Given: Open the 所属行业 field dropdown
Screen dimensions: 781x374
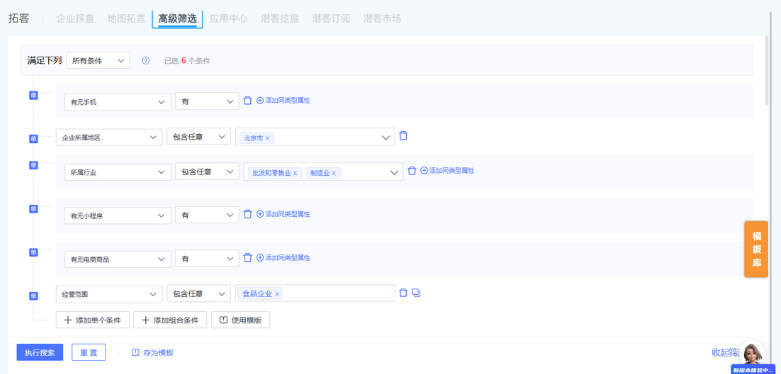Looking at the screenshot, I should point(118,172).
